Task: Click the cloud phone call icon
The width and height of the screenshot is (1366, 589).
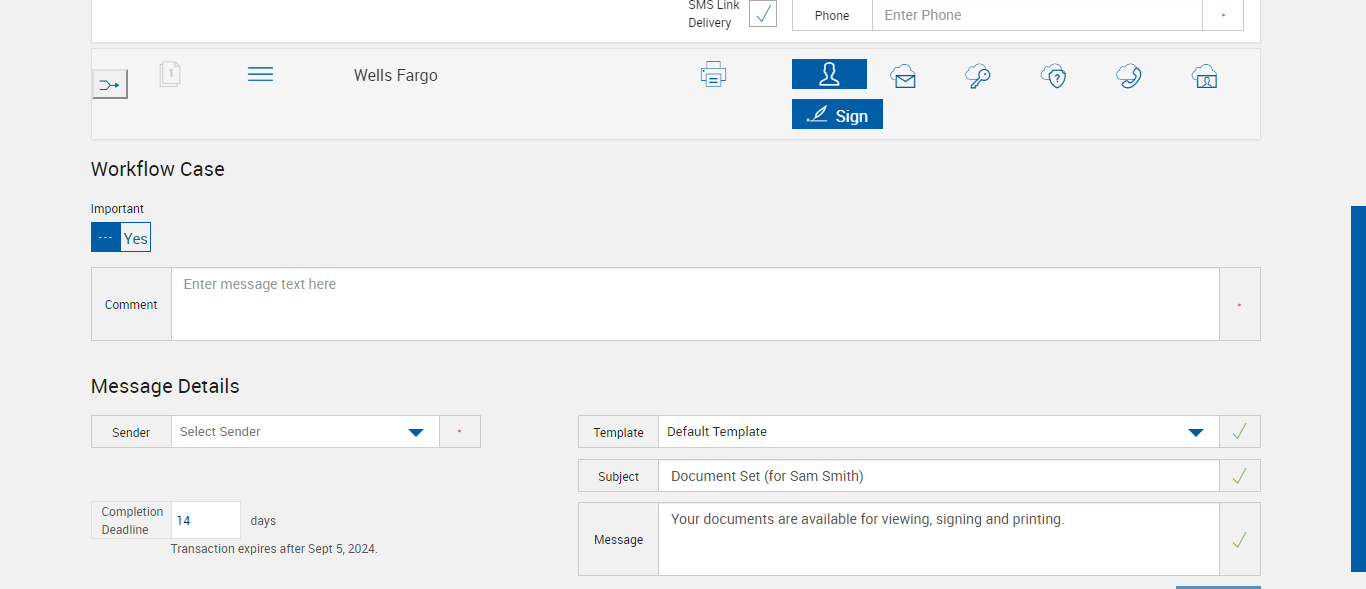Action: point(1129,76)
